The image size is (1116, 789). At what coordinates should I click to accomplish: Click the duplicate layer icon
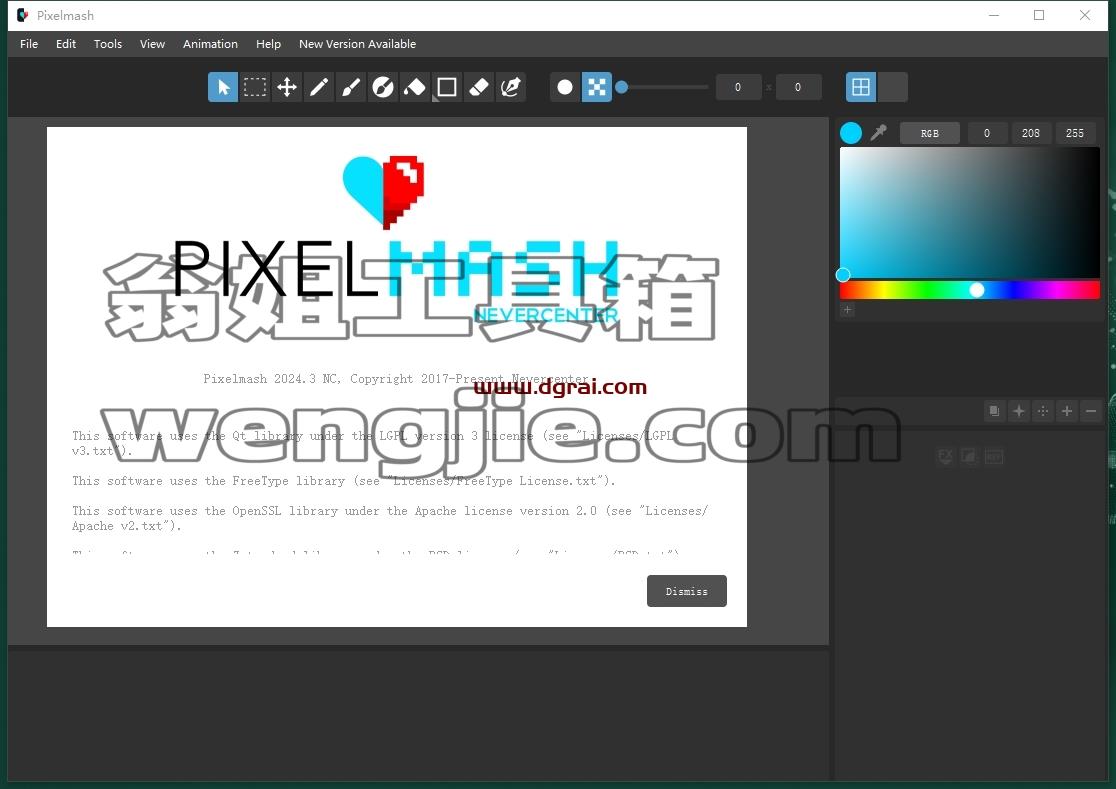994,411
